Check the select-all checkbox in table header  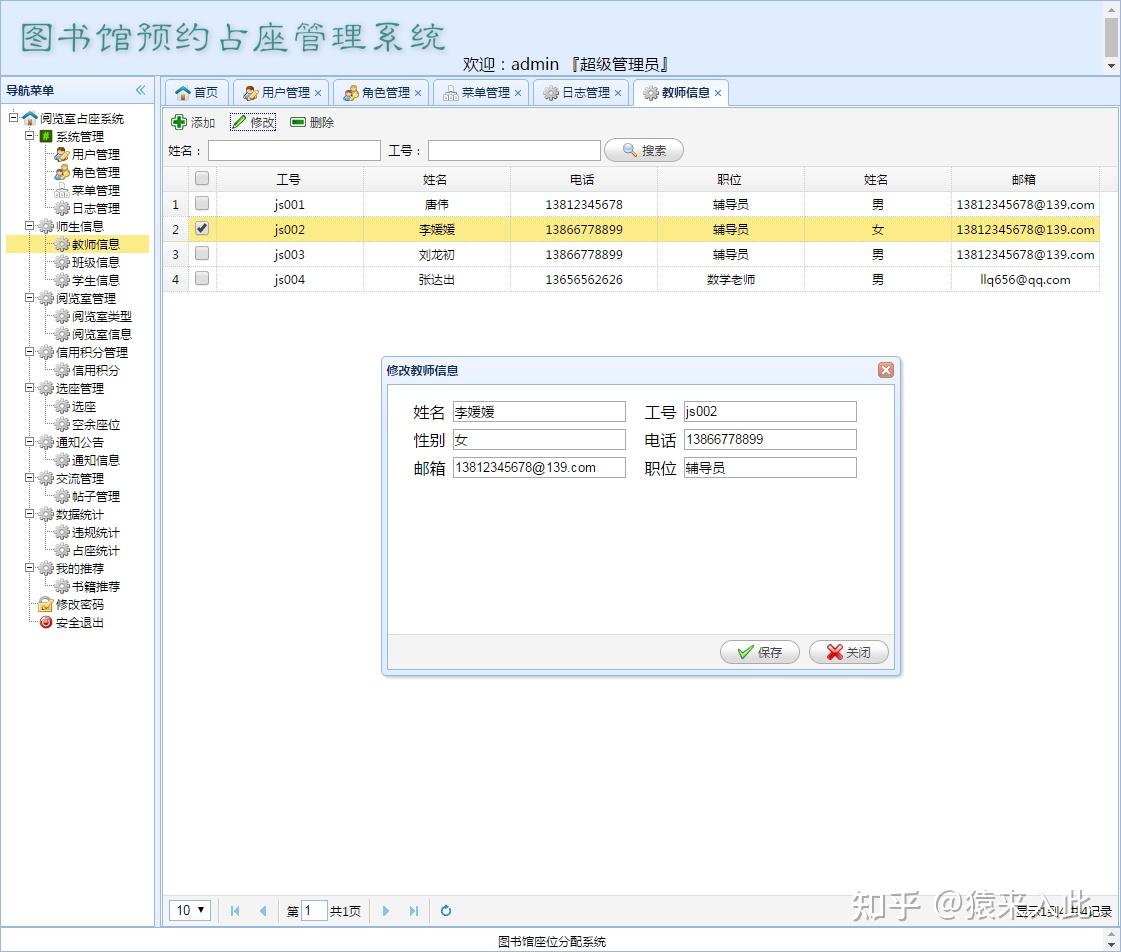pyautogui.click(x=202, y=177)
